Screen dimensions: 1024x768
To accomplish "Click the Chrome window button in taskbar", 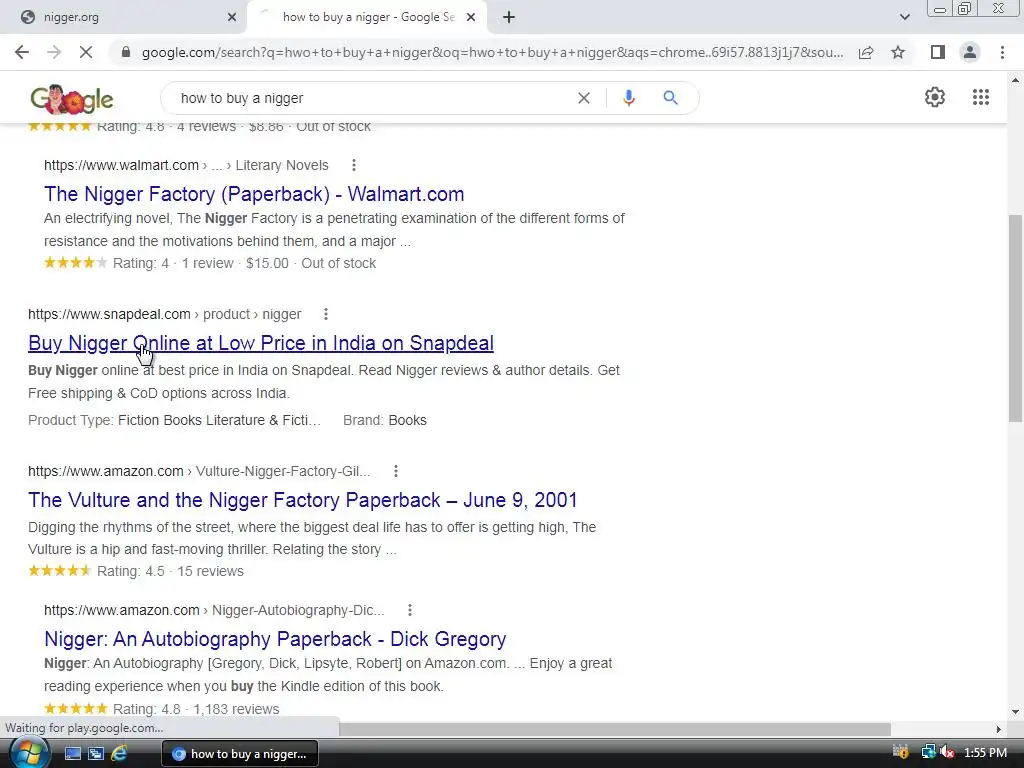I will pos(240,754).
